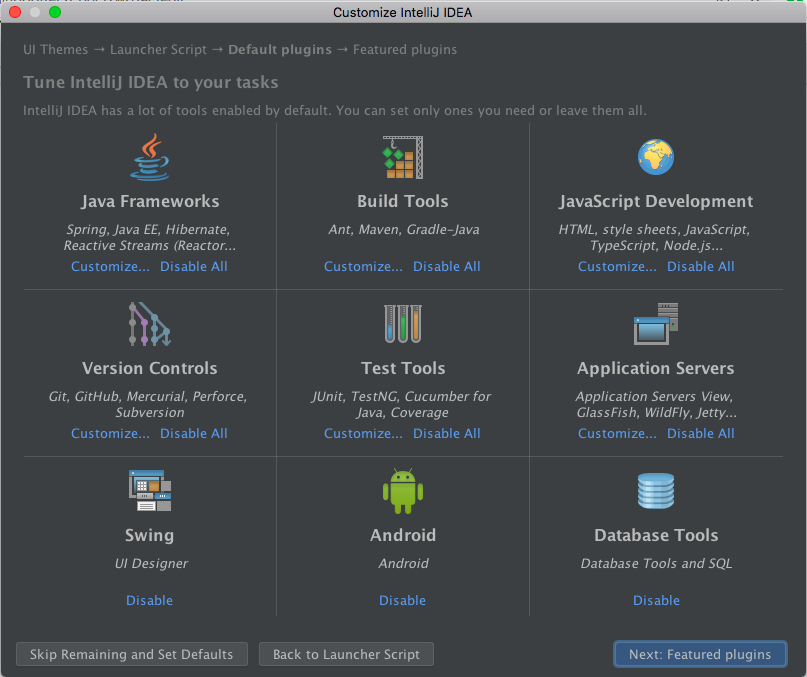Open Customize for Java Frameworks

point(110,266)
